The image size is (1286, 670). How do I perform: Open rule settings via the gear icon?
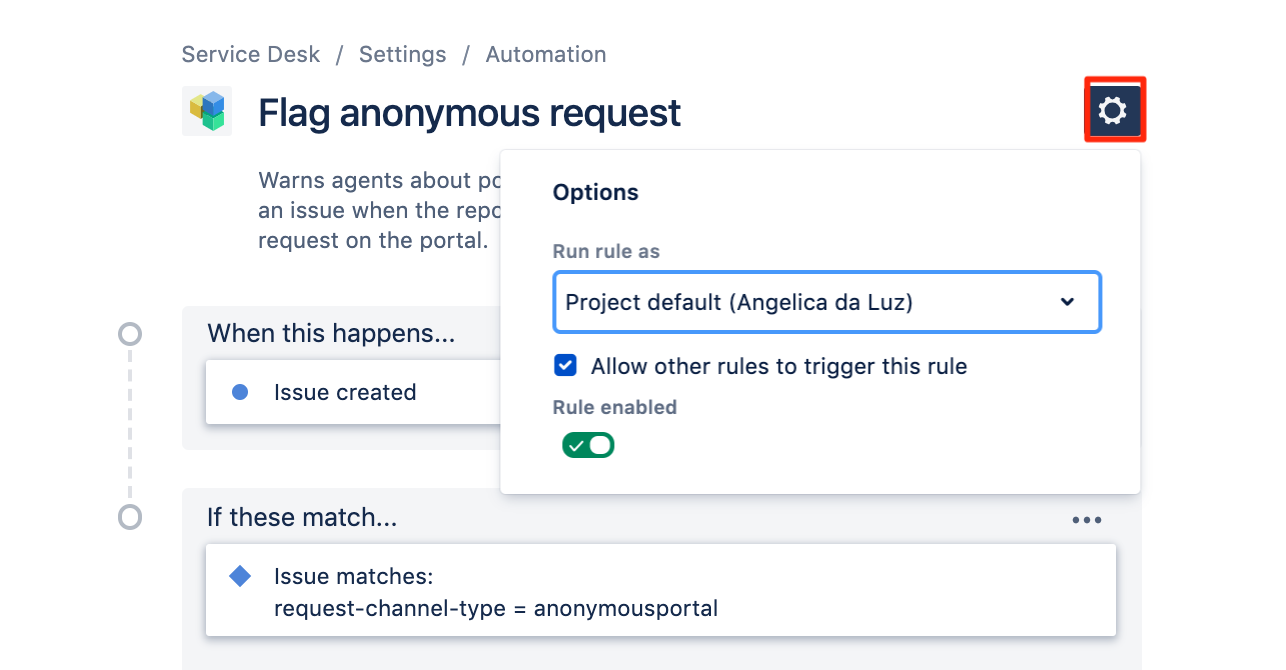pyautogui.click(x=1113, y=112)
